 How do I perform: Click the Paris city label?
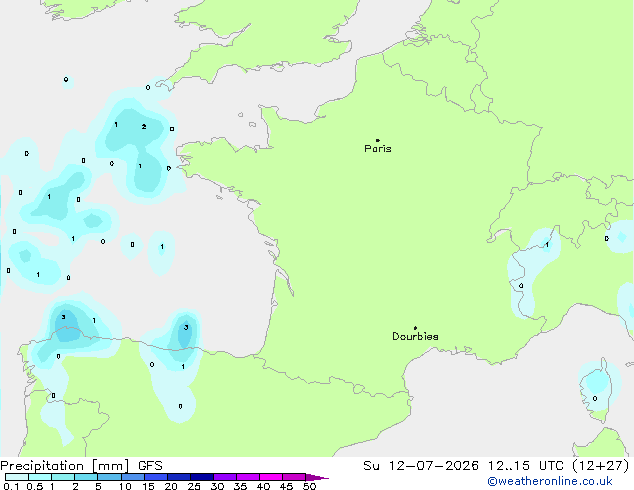(x=378, y=149)
